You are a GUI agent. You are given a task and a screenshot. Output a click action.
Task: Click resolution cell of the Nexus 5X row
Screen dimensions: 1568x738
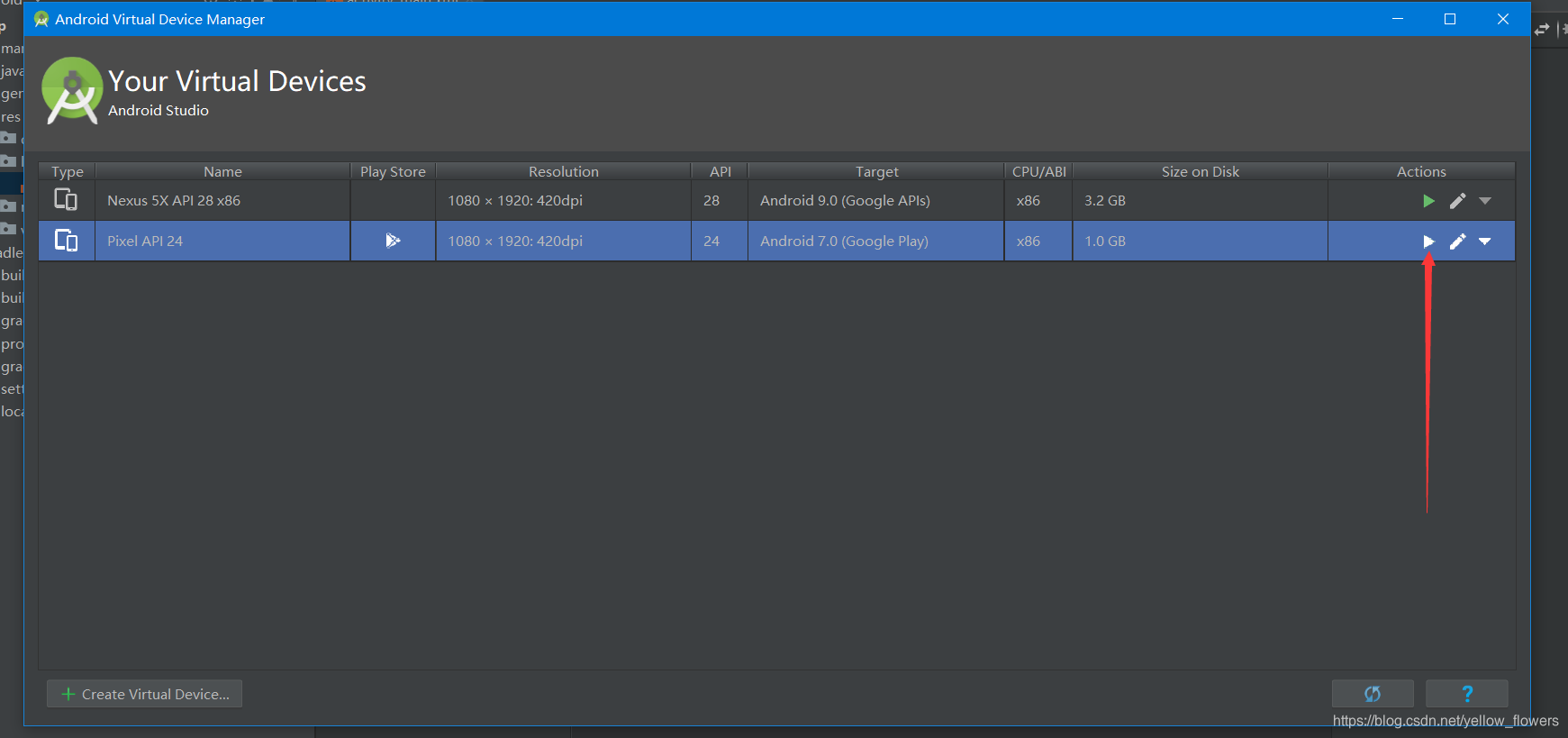[564, 200]
